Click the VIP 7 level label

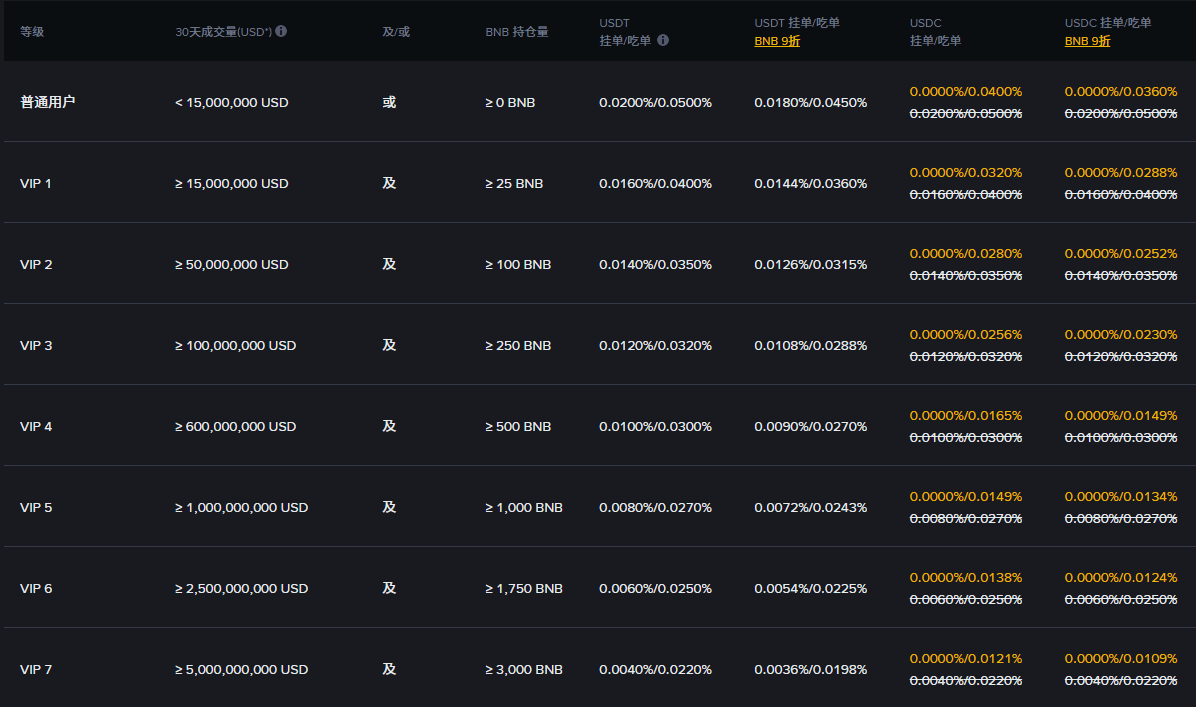[36, 669]
